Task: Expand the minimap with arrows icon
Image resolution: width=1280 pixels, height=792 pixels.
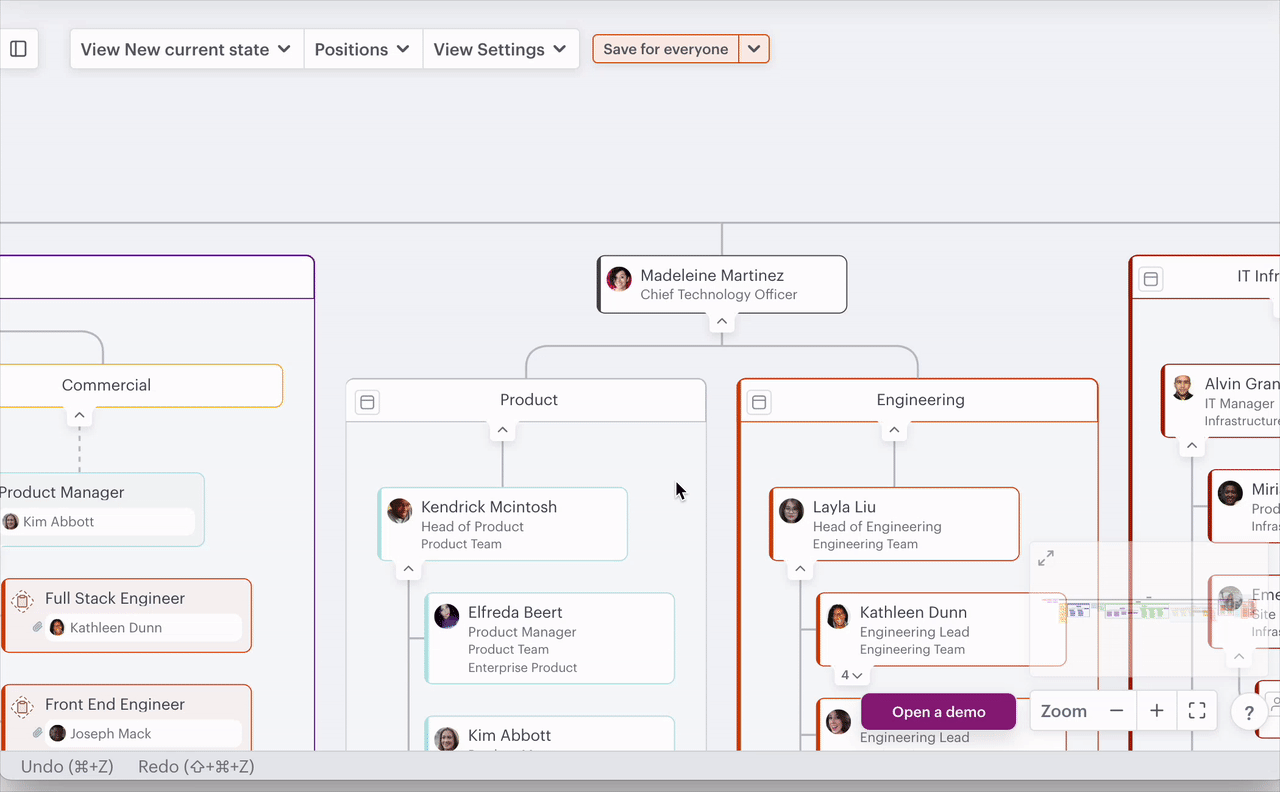Action: (1046, 558)
